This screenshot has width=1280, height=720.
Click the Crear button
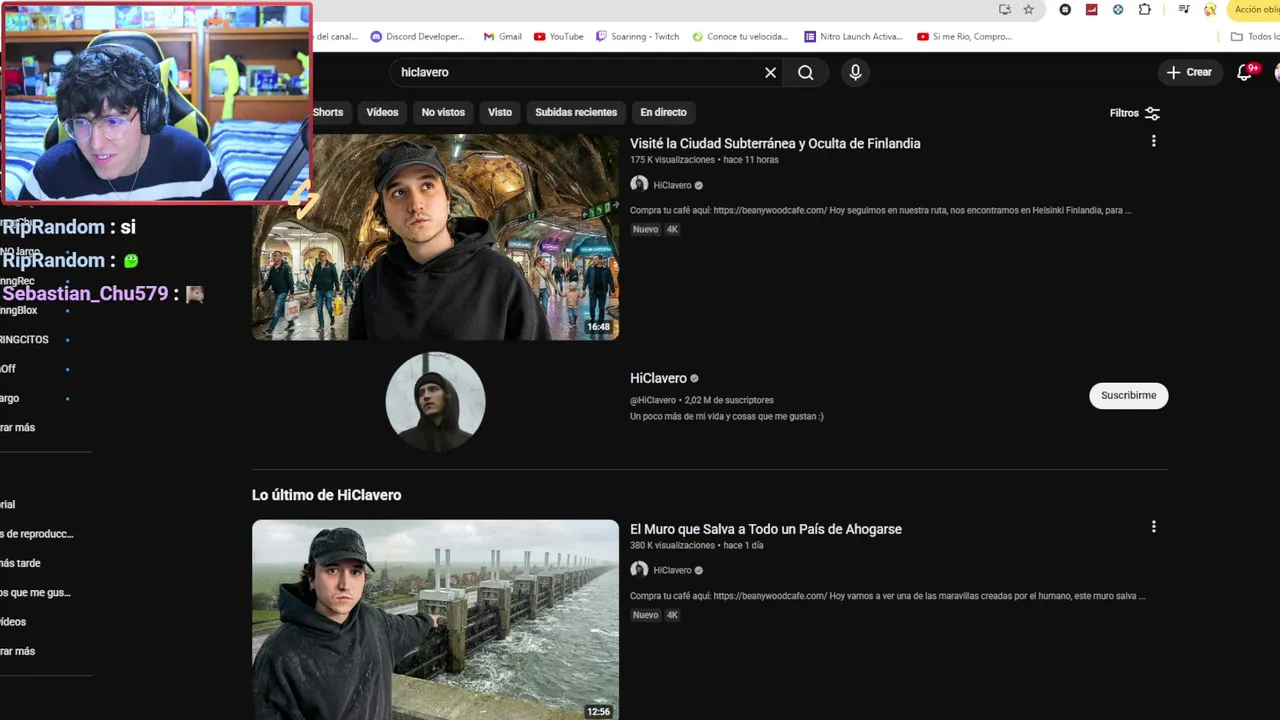click(1189, 72)
